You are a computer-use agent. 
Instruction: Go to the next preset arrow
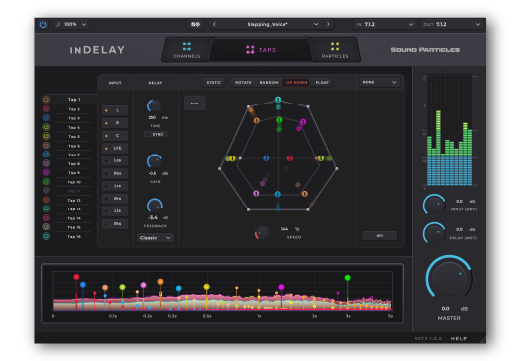(x=328, y=24)
